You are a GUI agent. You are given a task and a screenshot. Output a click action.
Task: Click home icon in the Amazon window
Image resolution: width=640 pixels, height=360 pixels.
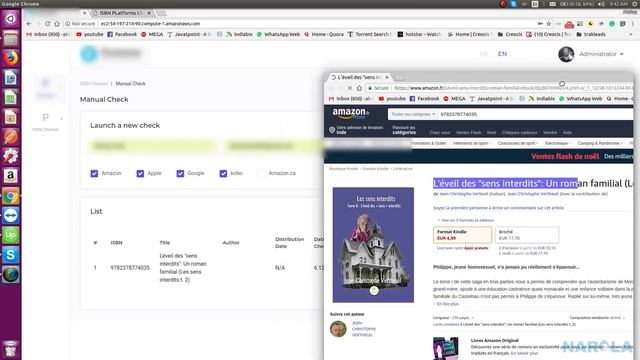click(x=359, y=88)
